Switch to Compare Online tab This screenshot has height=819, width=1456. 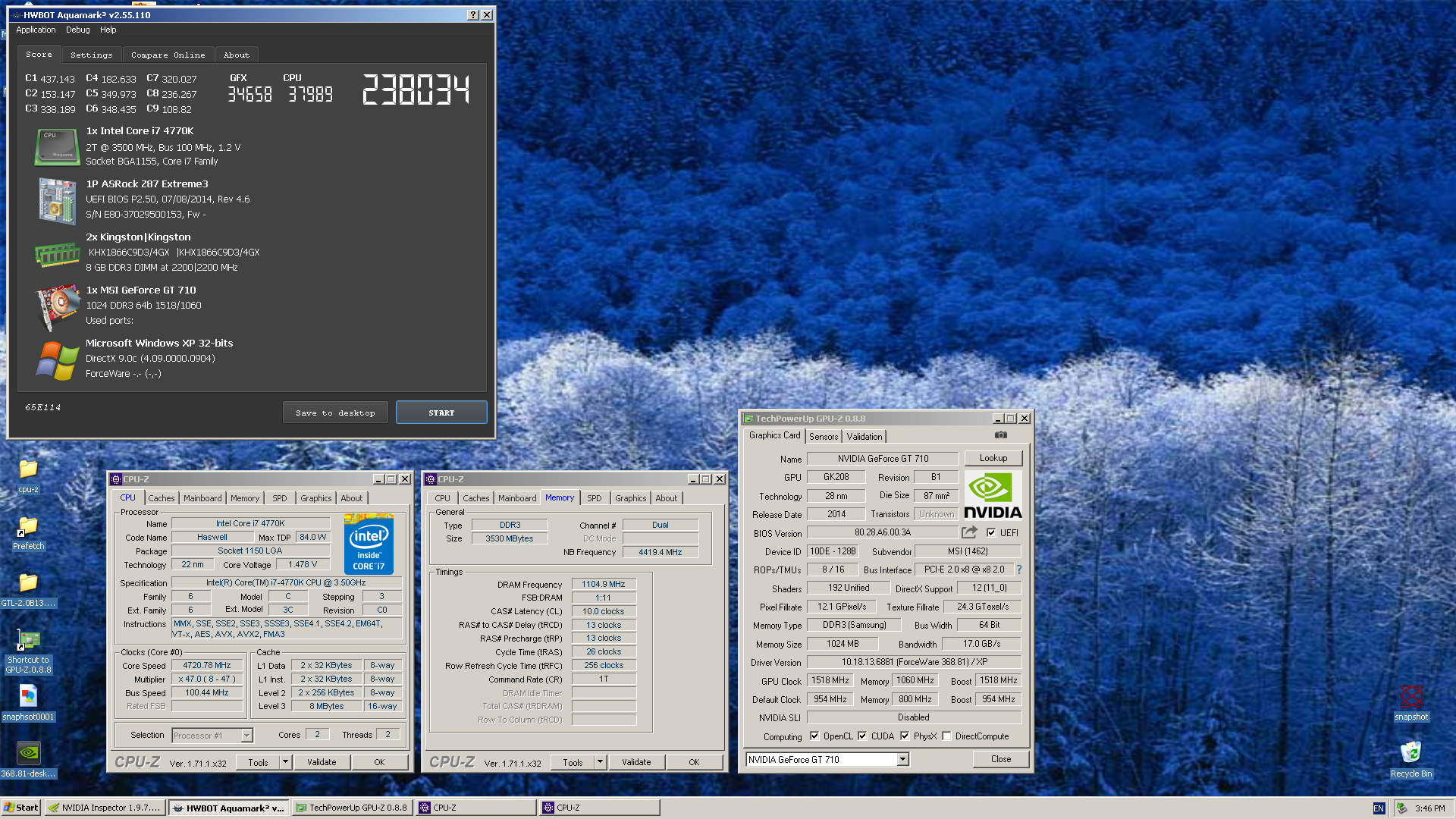(x=168, y=55)
